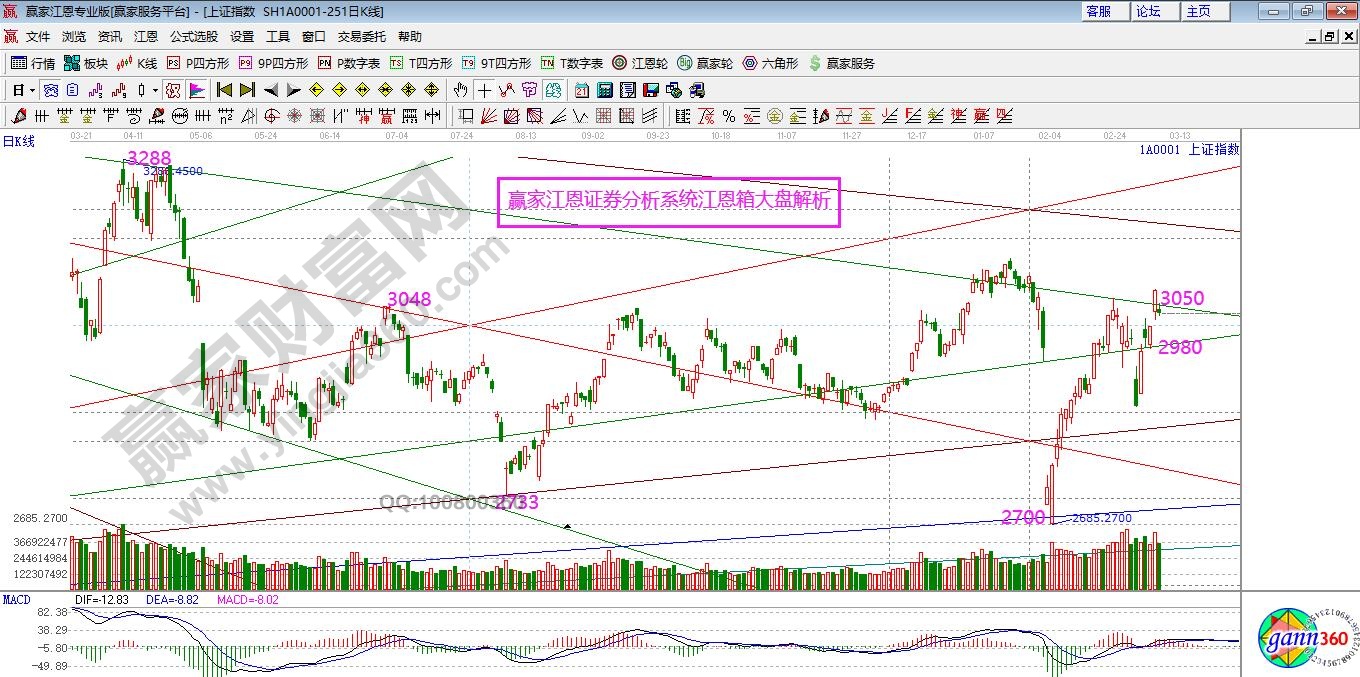Click the save floppy disk icon
Image resolution: width=1360 pixels, height=677 pixels.
click(652, 90)
